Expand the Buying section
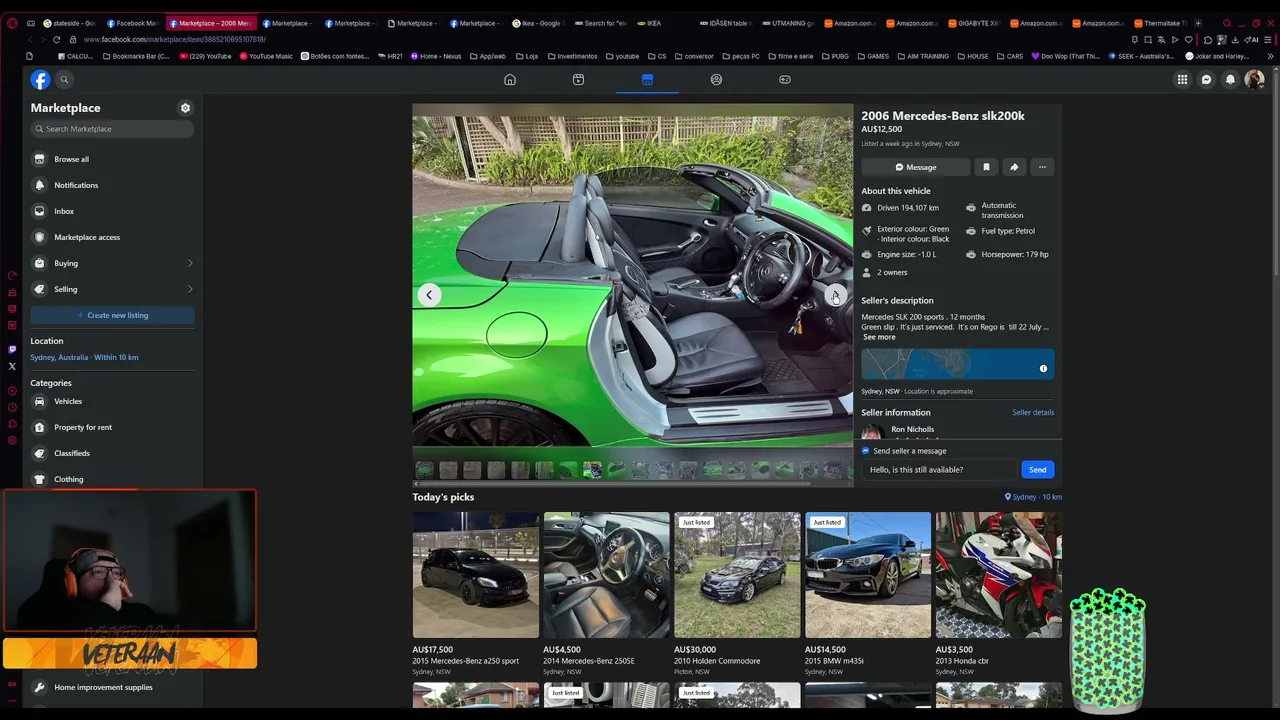Screen dimensions: 1280x720 click(112, 263)
